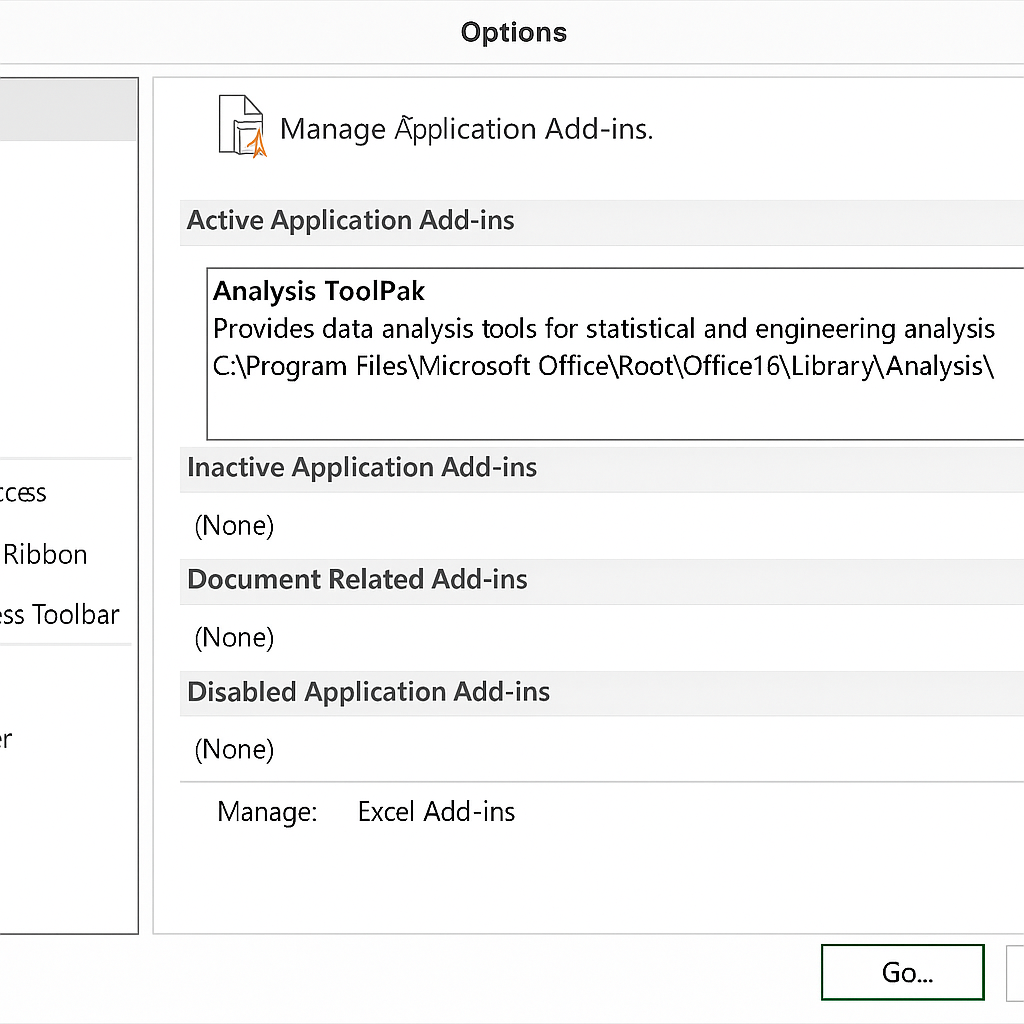This screenshot has width=1024, height=1024.
Task: Select (None) under Document Related Add-ins
Action: coord(234,638)
